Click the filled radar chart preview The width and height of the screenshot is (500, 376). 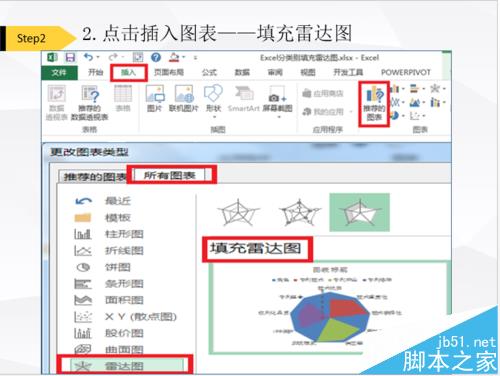tap(329, 307)
